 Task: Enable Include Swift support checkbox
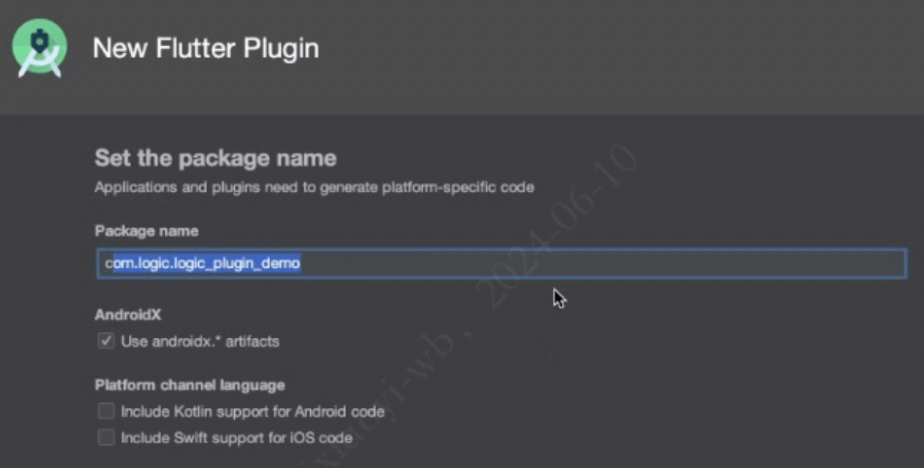tap(105, 437)
